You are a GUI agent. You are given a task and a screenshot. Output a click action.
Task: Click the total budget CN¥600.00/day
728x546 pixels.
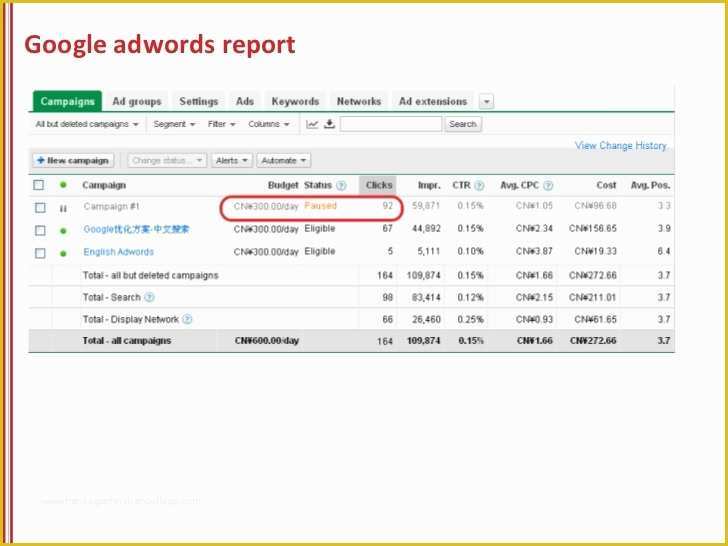pos(266,341)
